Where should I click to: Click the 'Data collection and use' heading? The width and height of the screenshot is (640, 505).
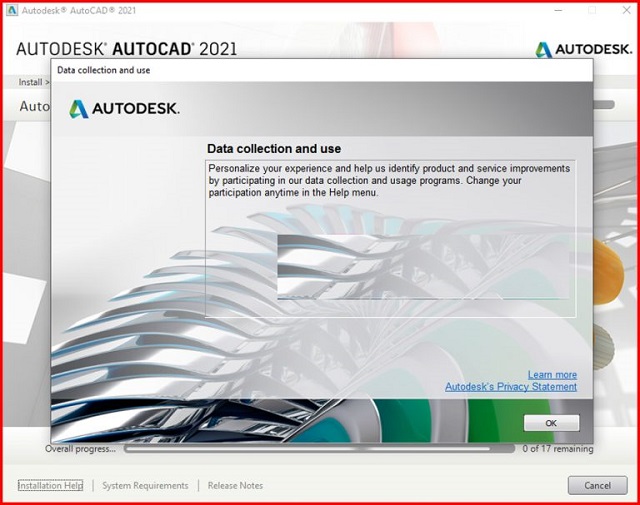click(x=274, y=149)
